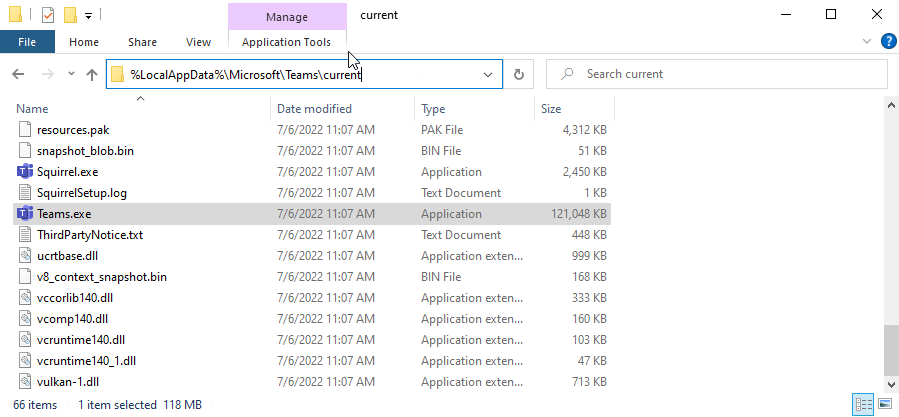Click the Properties quick access icon

48,15
